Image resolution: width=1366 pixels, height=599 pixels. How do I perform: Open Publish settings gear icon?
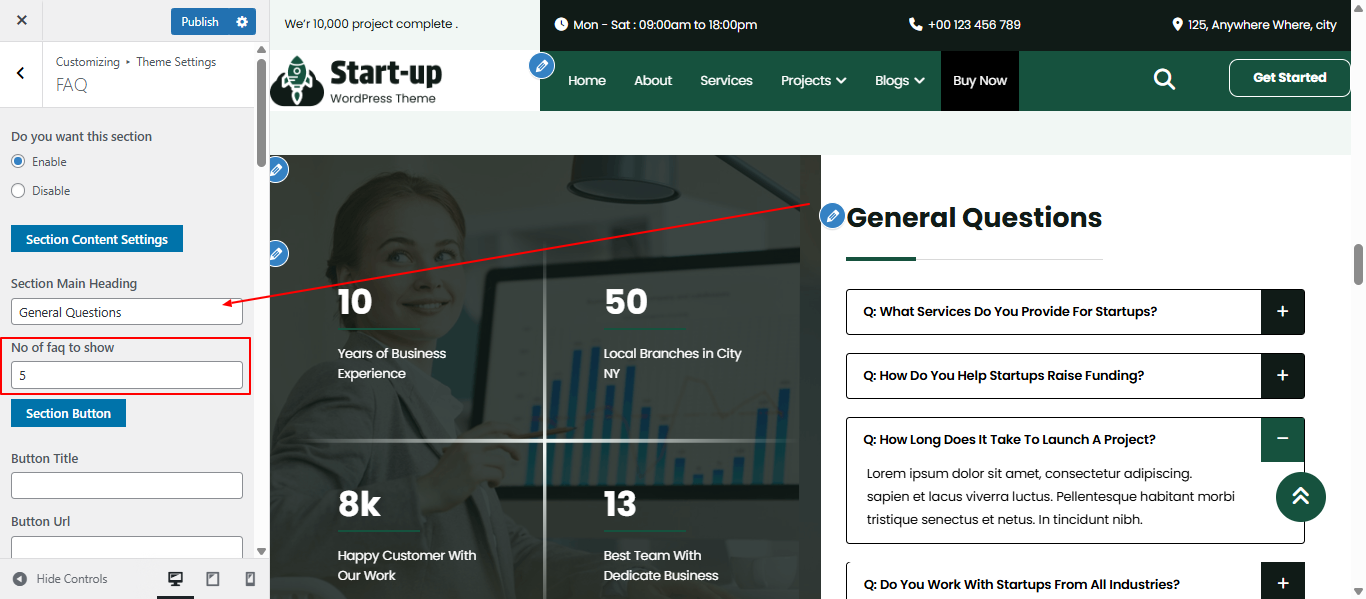242,22
